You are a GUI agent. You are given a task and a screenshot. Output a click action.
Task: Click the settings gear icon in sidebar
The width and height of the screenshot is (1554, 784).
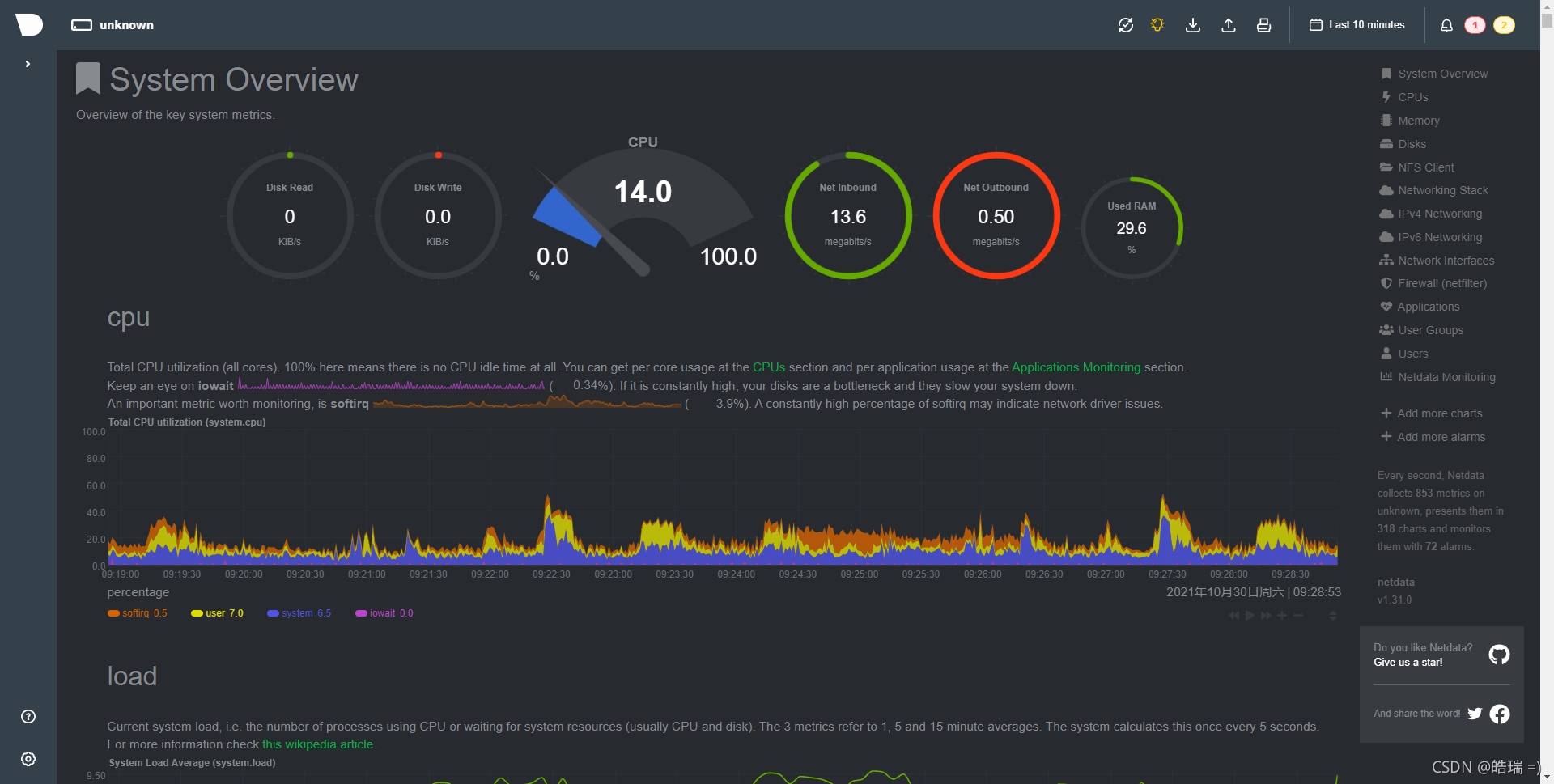click(28, 759)
